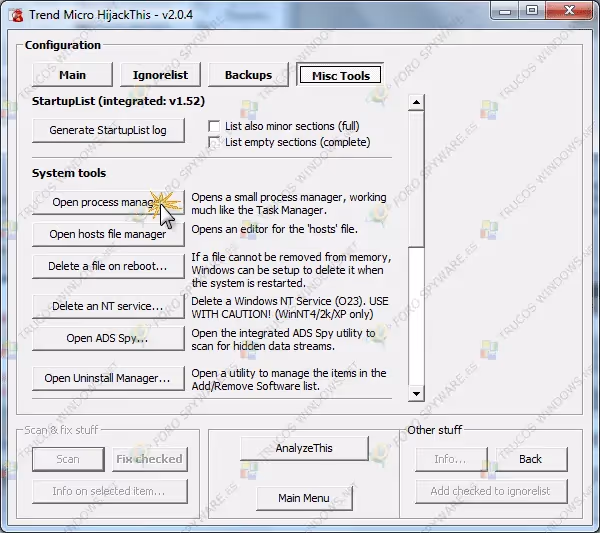Screen dimensions: 600x533
Task: Click the HijackThis title bar app icon
Action: coord(16,15)
